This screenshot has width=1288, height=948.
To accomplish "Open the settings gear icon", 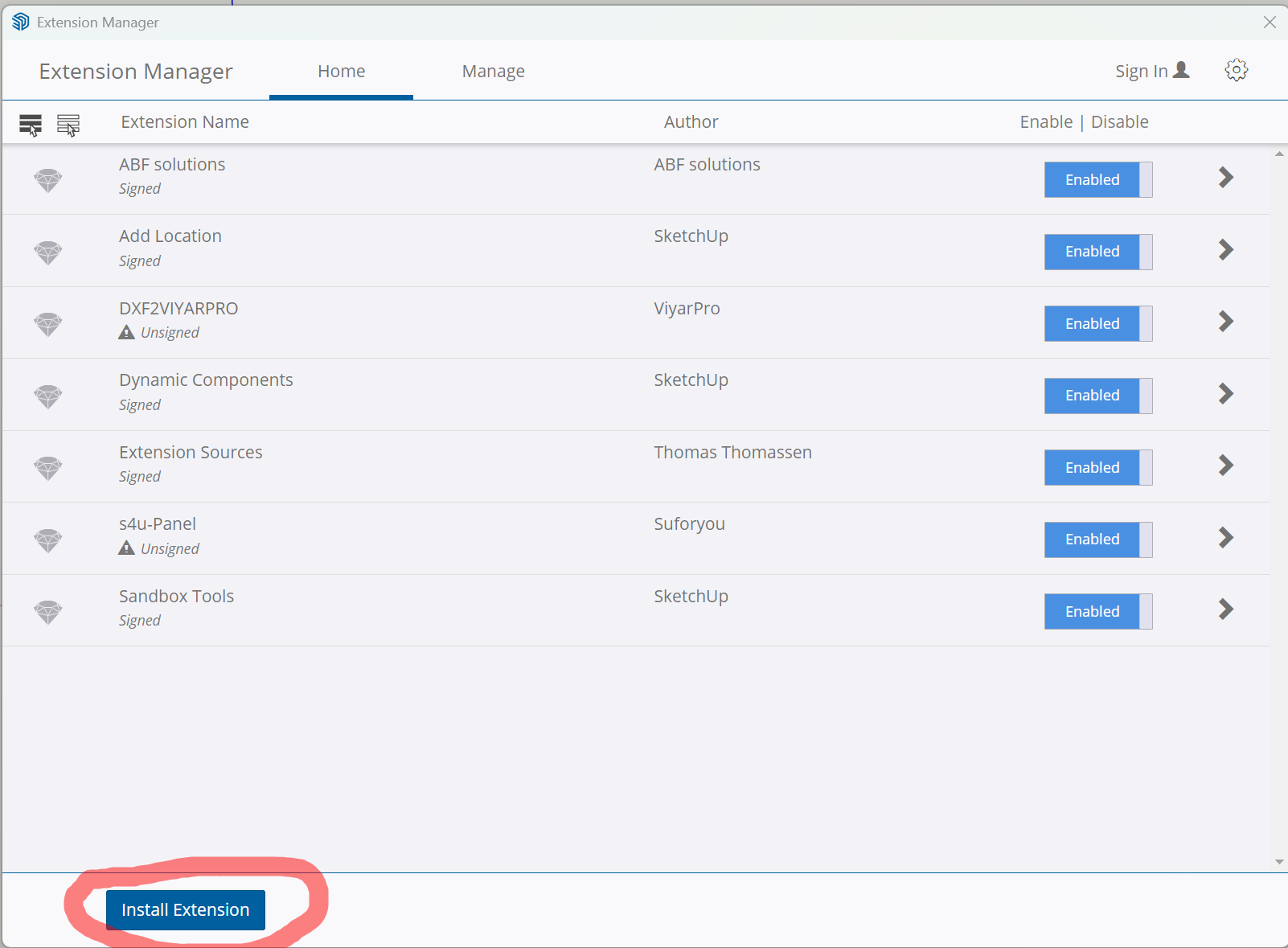I will point(1236,71).
